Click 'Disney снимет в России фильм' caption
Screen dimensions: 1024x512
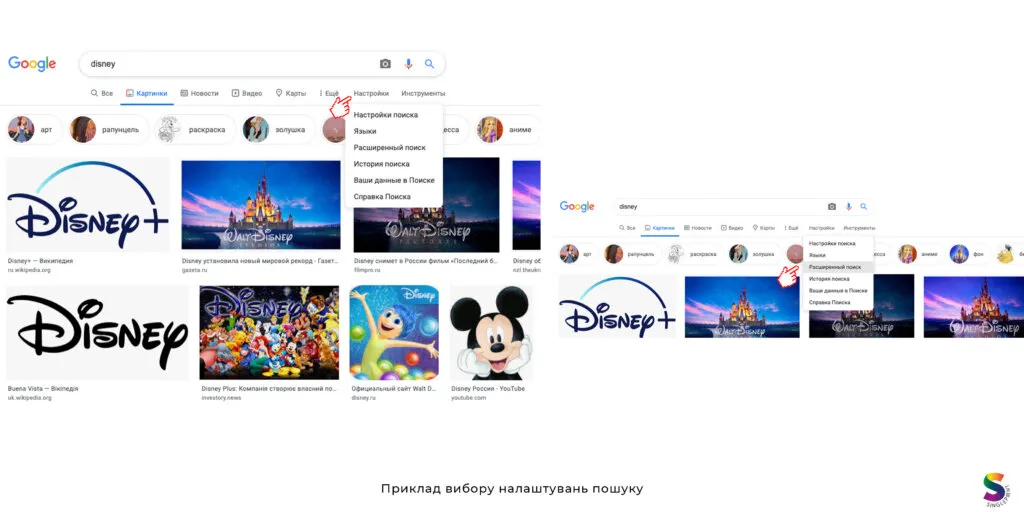point(426,261)
